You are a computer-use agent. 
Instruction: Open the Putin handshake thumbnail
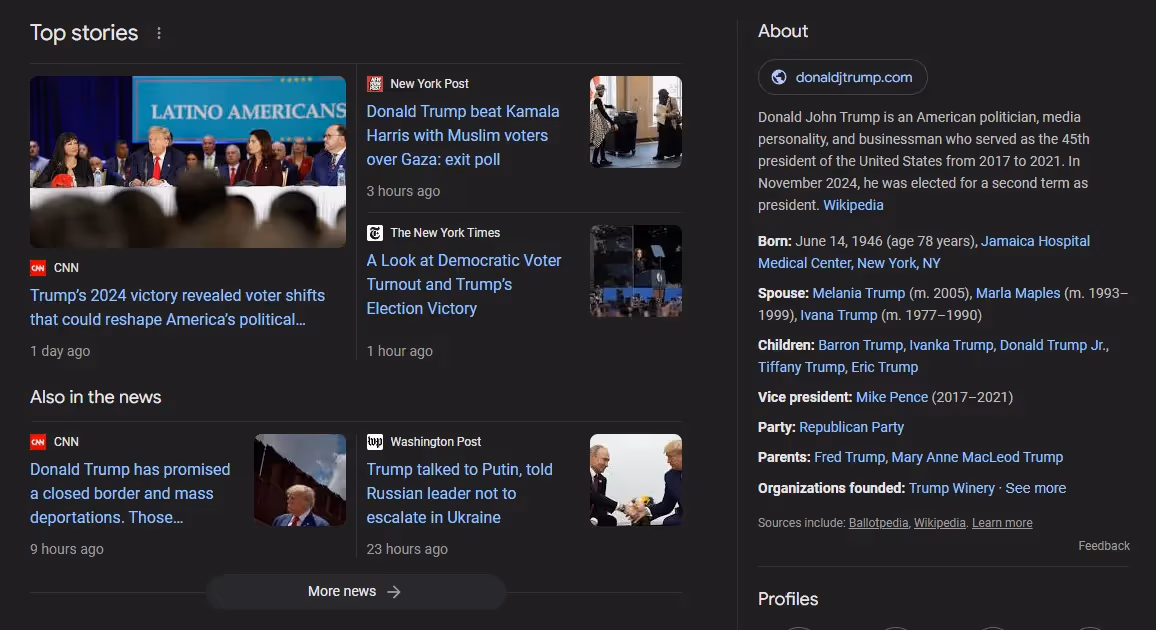point(636,480)
